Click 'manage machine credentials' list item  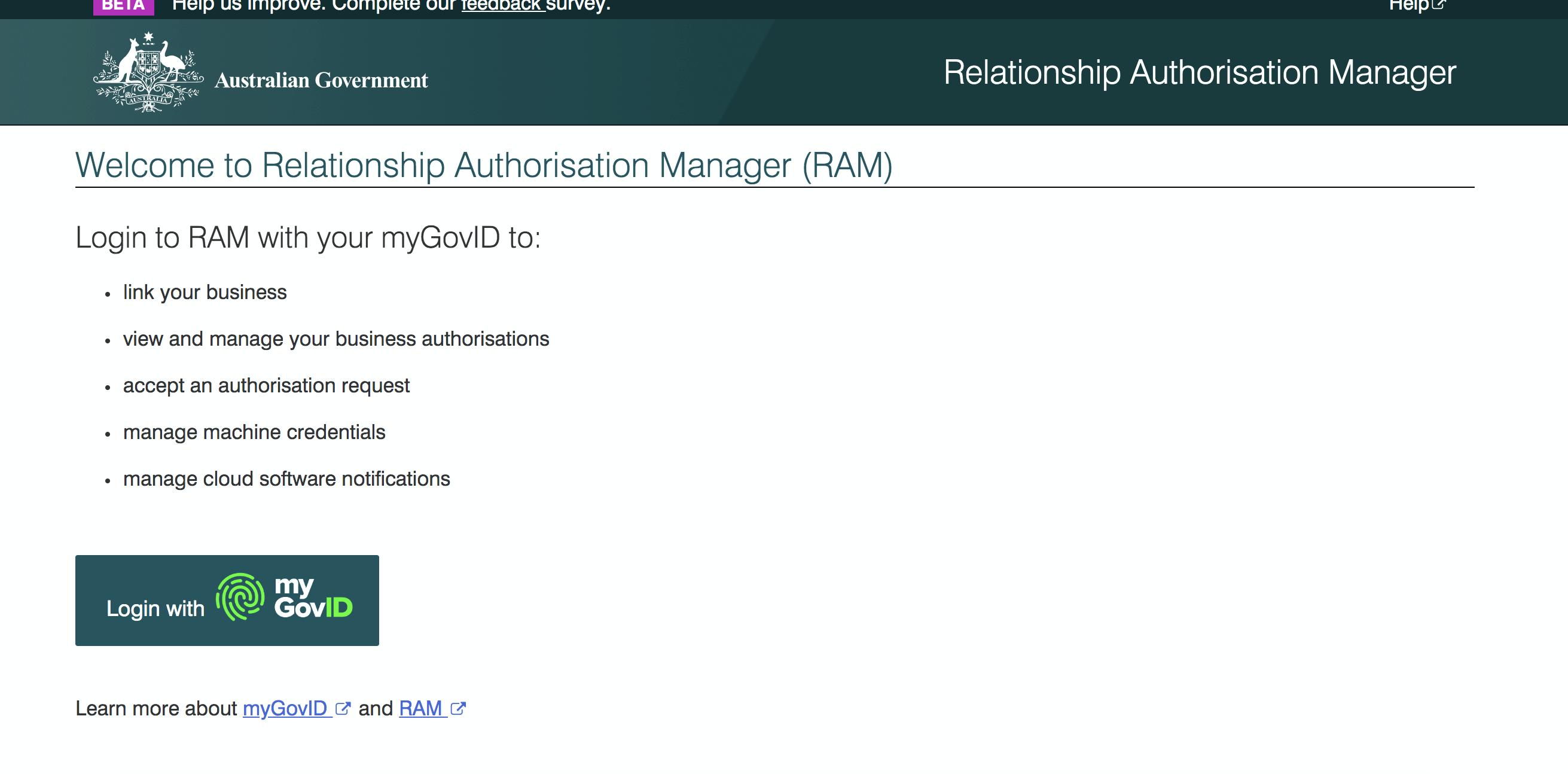coord(254,432)
